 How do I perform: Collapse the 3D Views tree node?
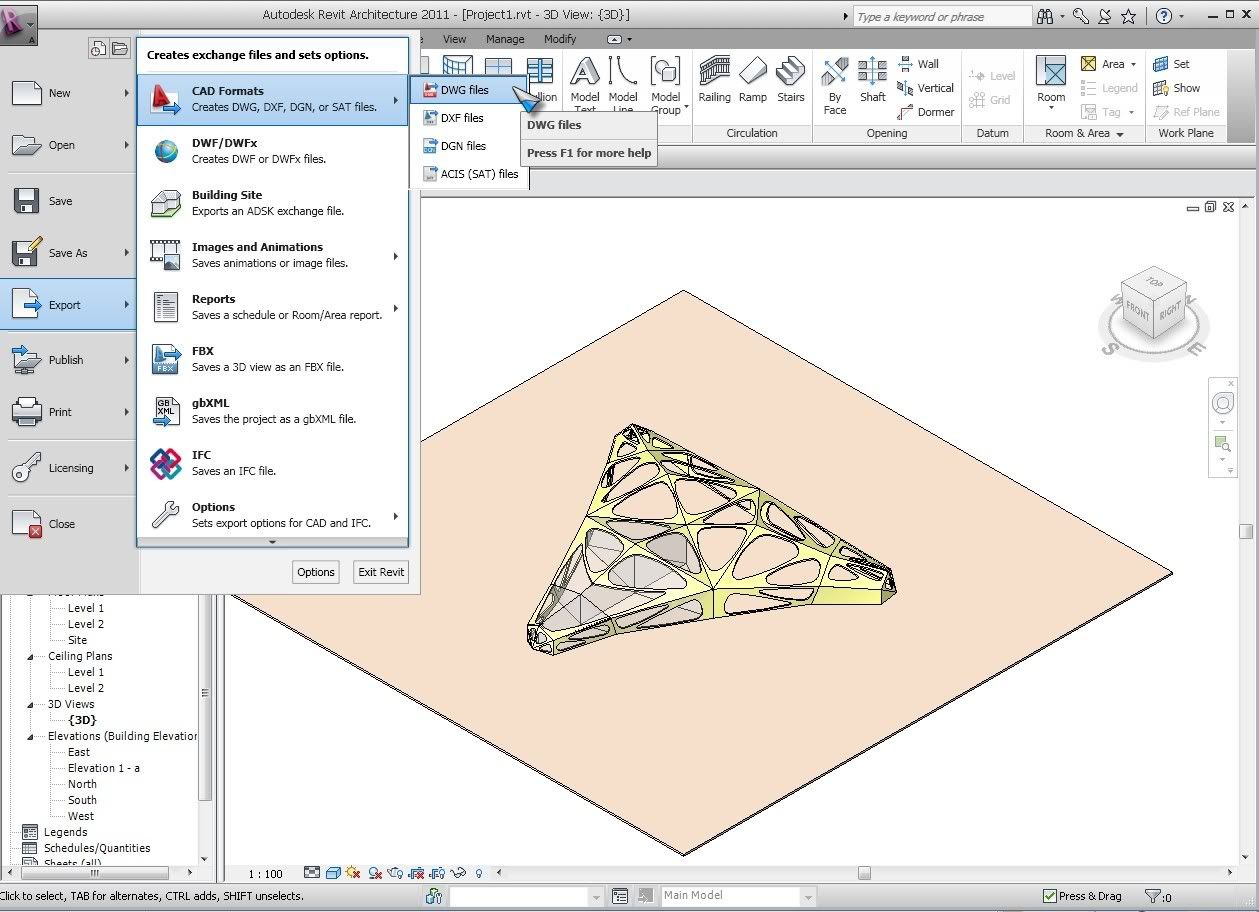pos(29,705)
